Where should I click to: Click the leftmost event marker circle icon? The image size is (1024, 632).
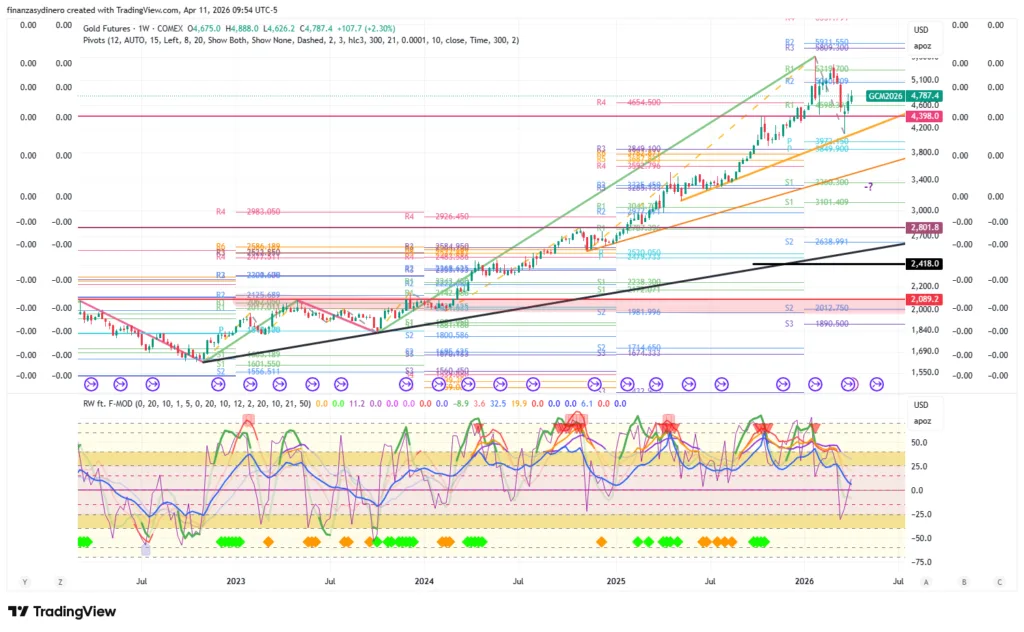pos(91,383)
